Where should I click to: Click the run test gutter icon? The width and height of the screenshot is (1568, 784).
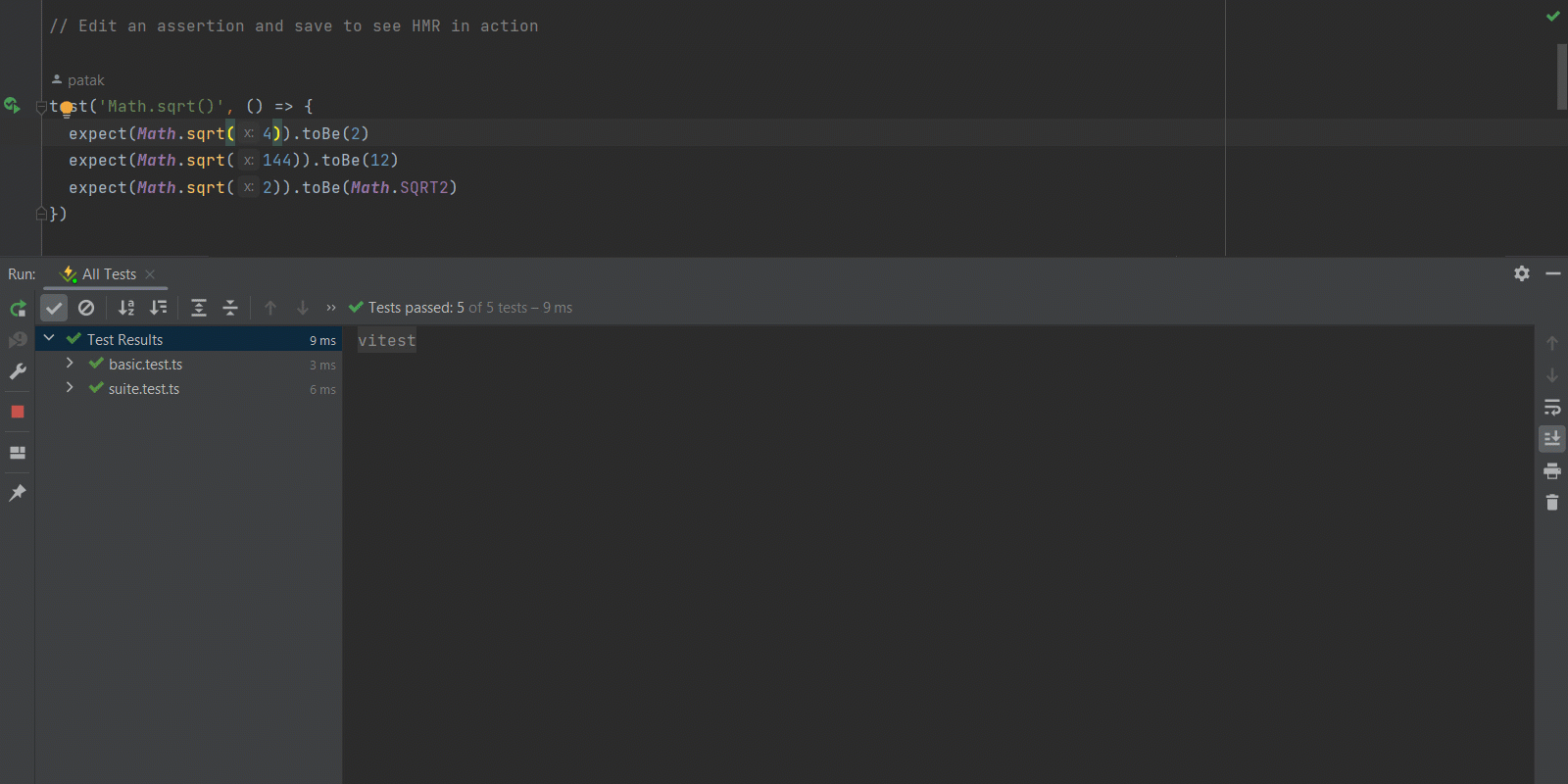(x=12, y=105)
